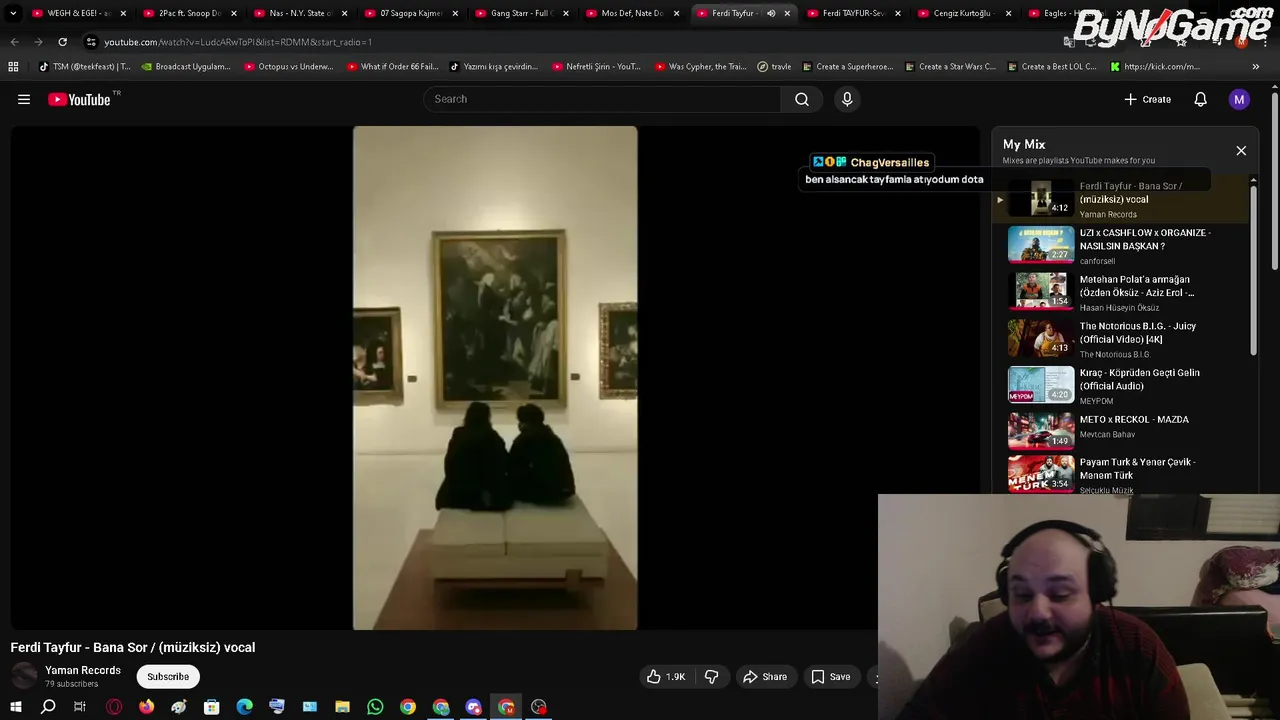Open YouTube notifications bell
The height and width of the screenshot is (720, 1280).
tap(1201, 99)
